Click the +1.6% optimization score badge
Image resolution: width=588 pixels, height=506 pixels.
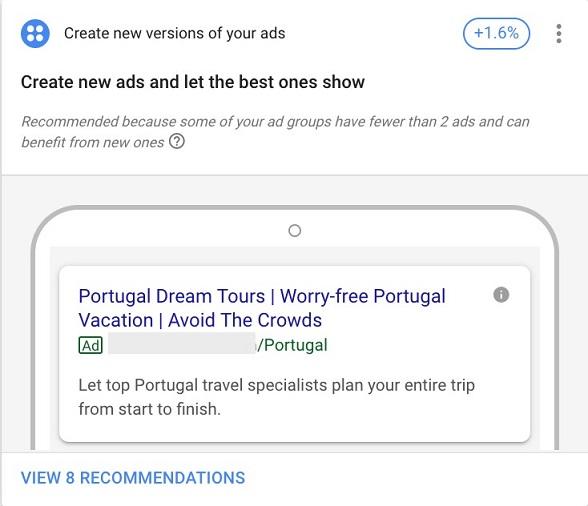[x=496, y=33]
